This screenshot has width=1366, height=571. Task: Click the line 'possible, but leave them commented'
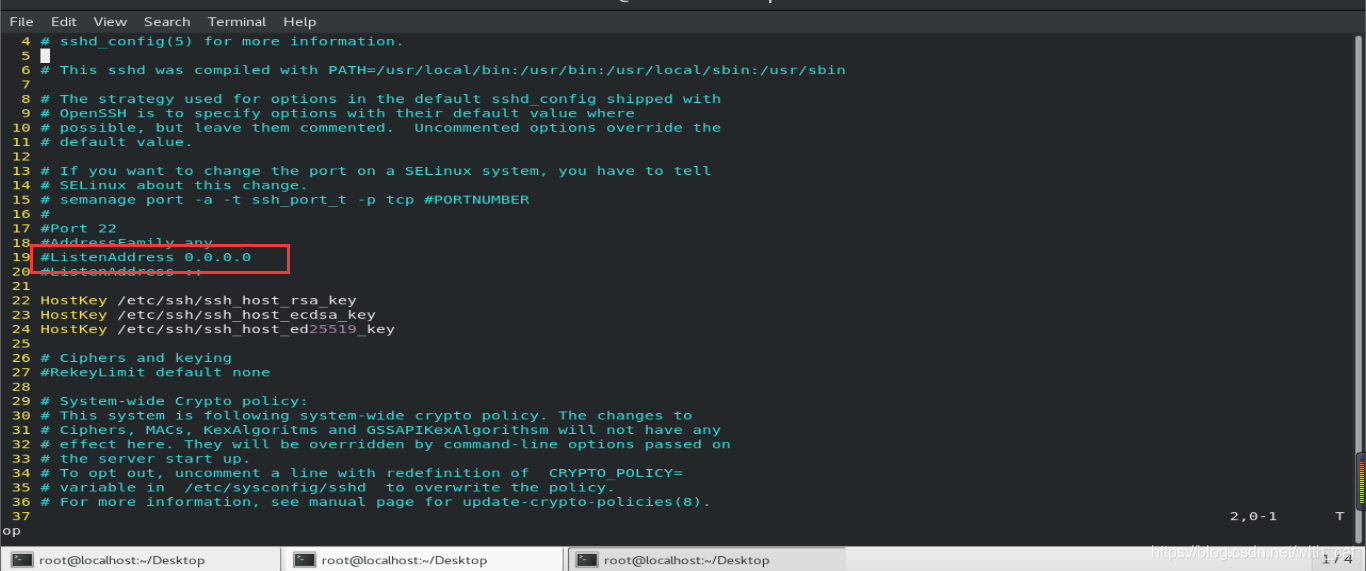click(x=380, y=128)
